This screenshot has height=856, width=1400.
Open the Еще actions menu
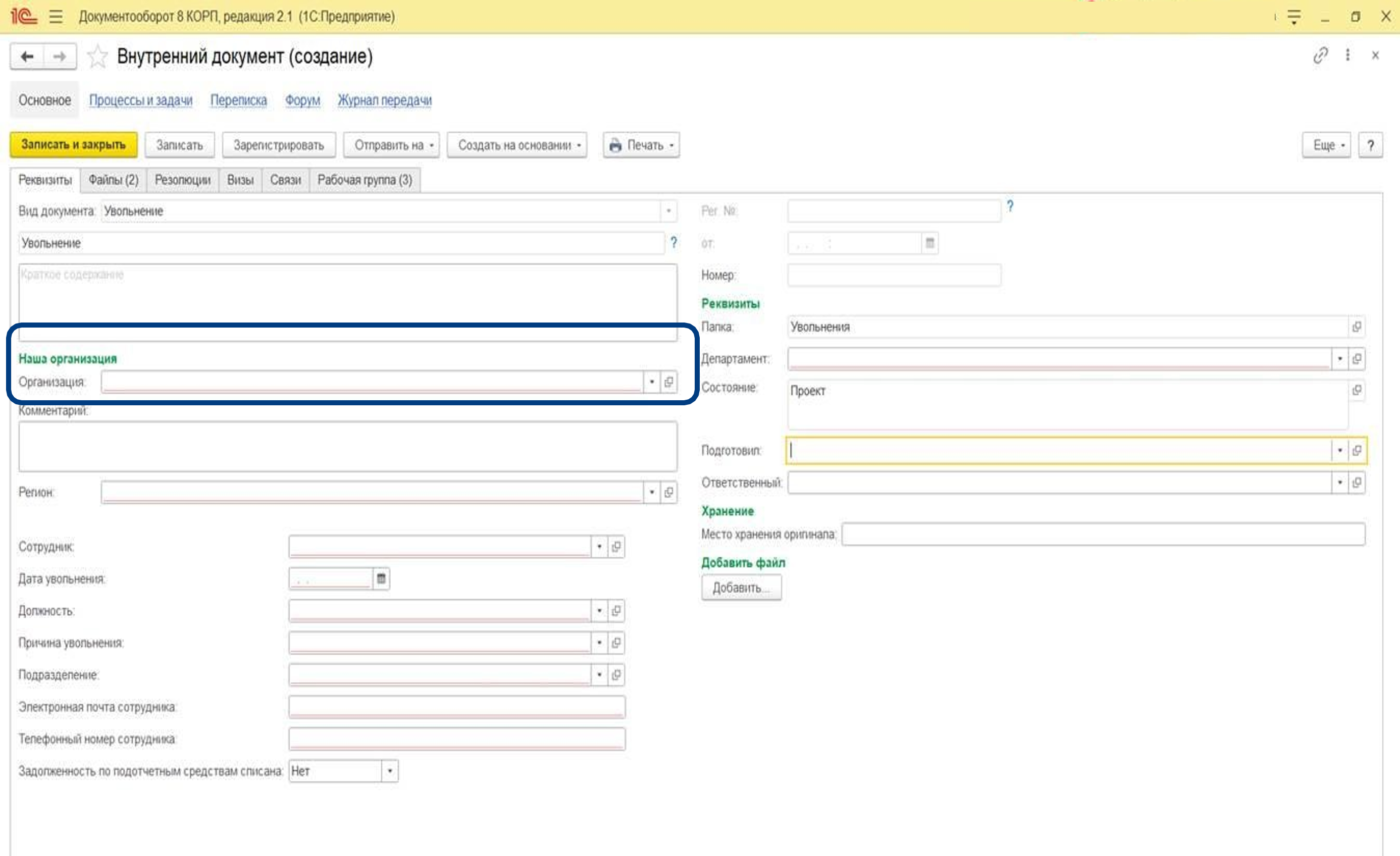click(1326, 145)
